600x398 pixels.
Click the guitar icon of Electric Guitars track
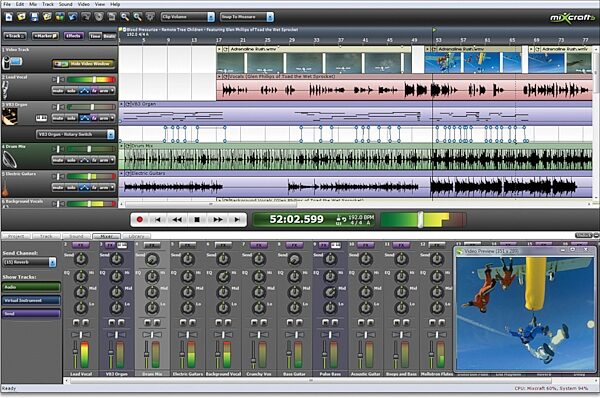pos(5,188)
